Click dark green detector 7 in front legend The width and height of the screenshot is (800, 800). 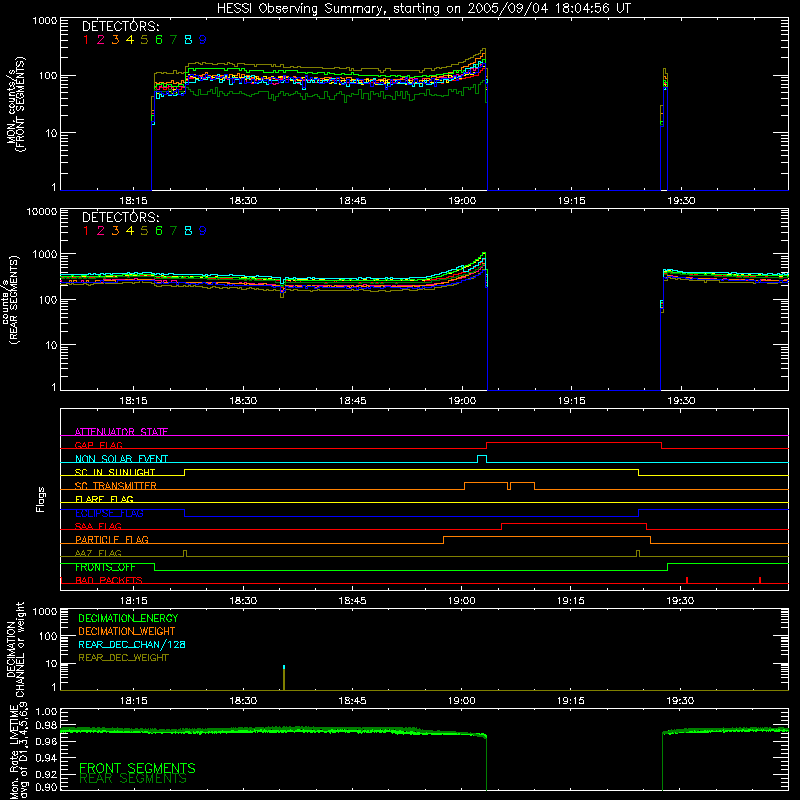click(x=173, y=40)
